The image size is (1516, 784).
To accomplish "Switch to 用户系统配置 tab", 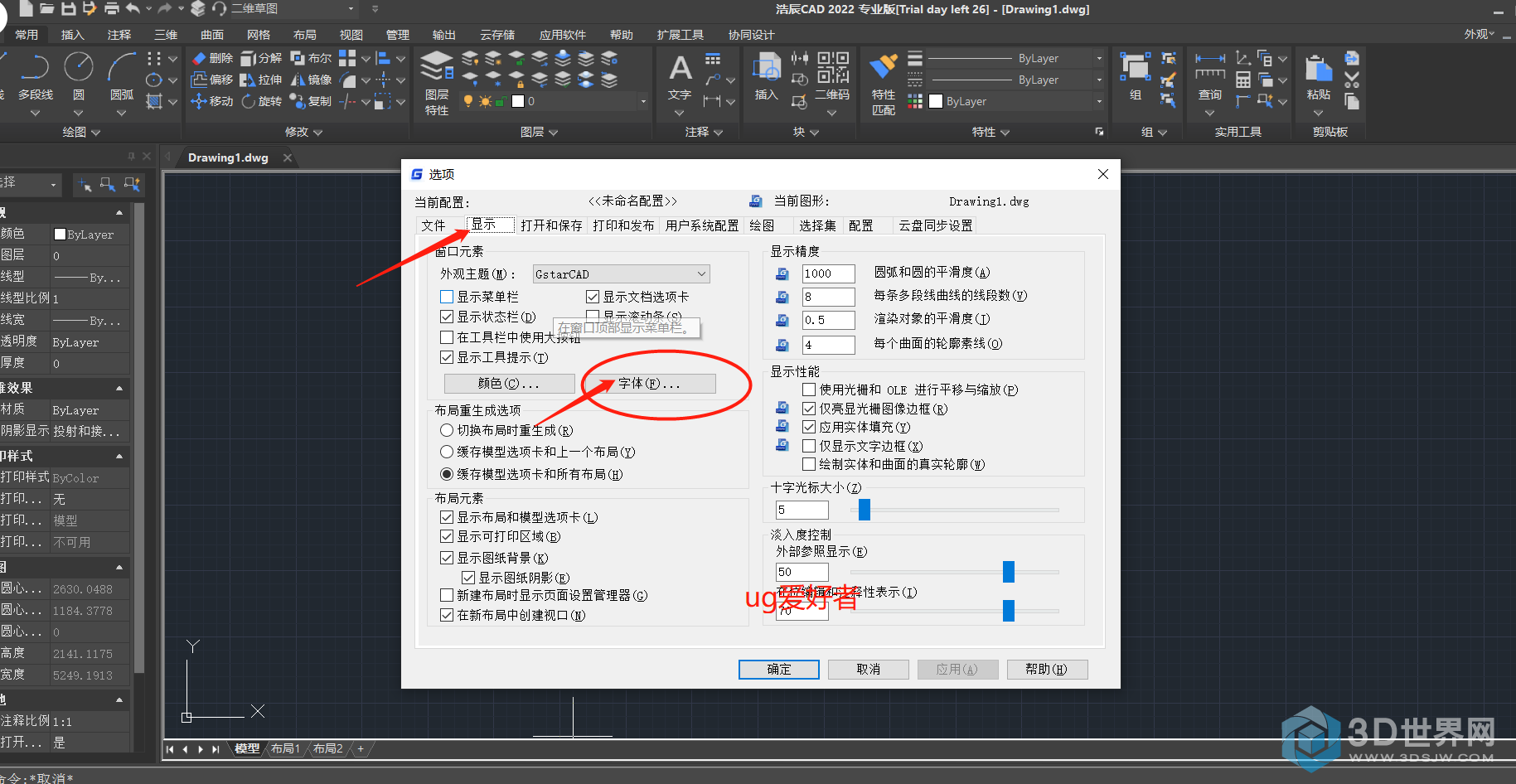I will [x=701, y=225].
